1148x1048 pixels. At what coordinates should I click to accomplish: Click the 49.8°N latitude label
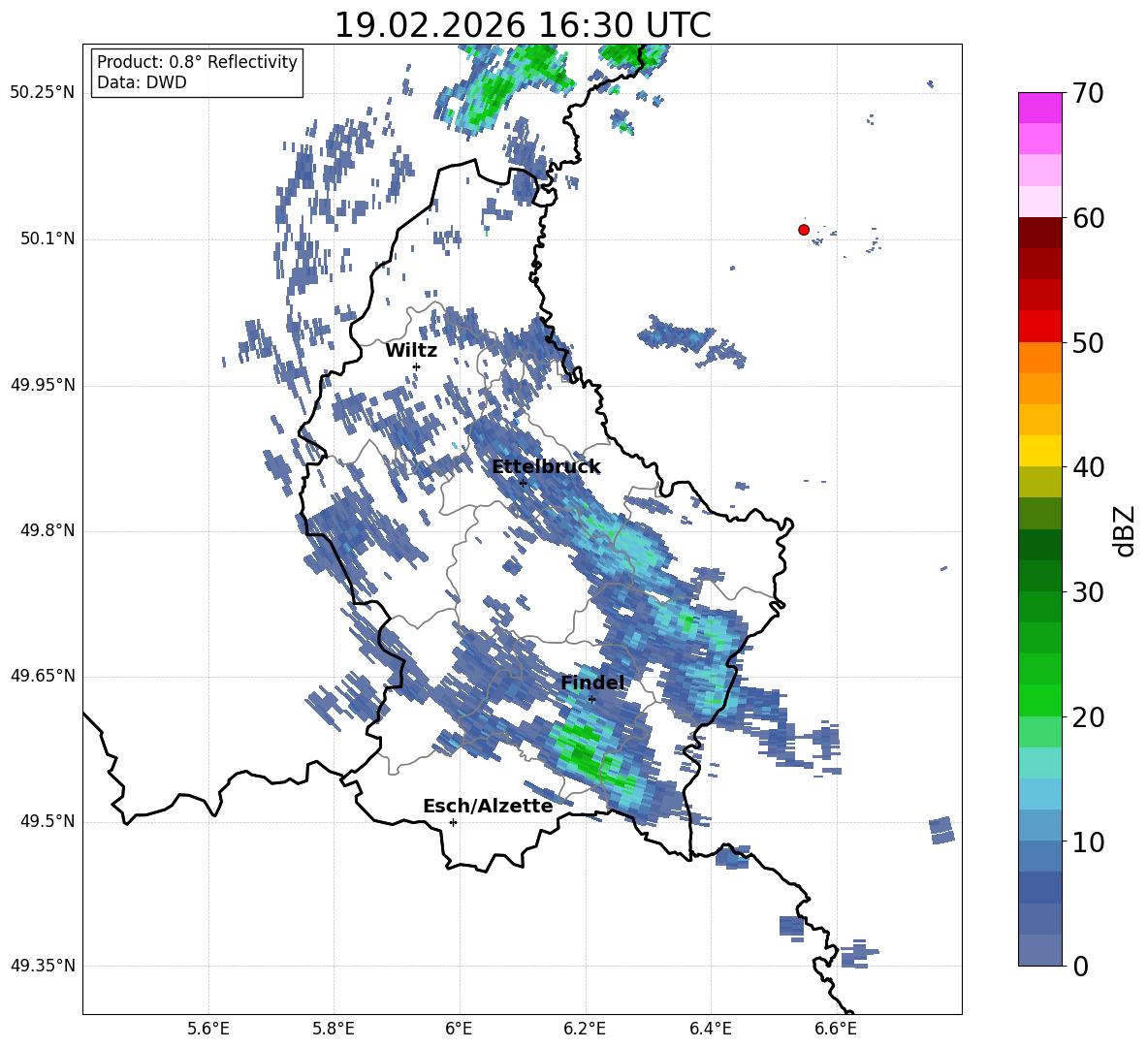point(48,530)
